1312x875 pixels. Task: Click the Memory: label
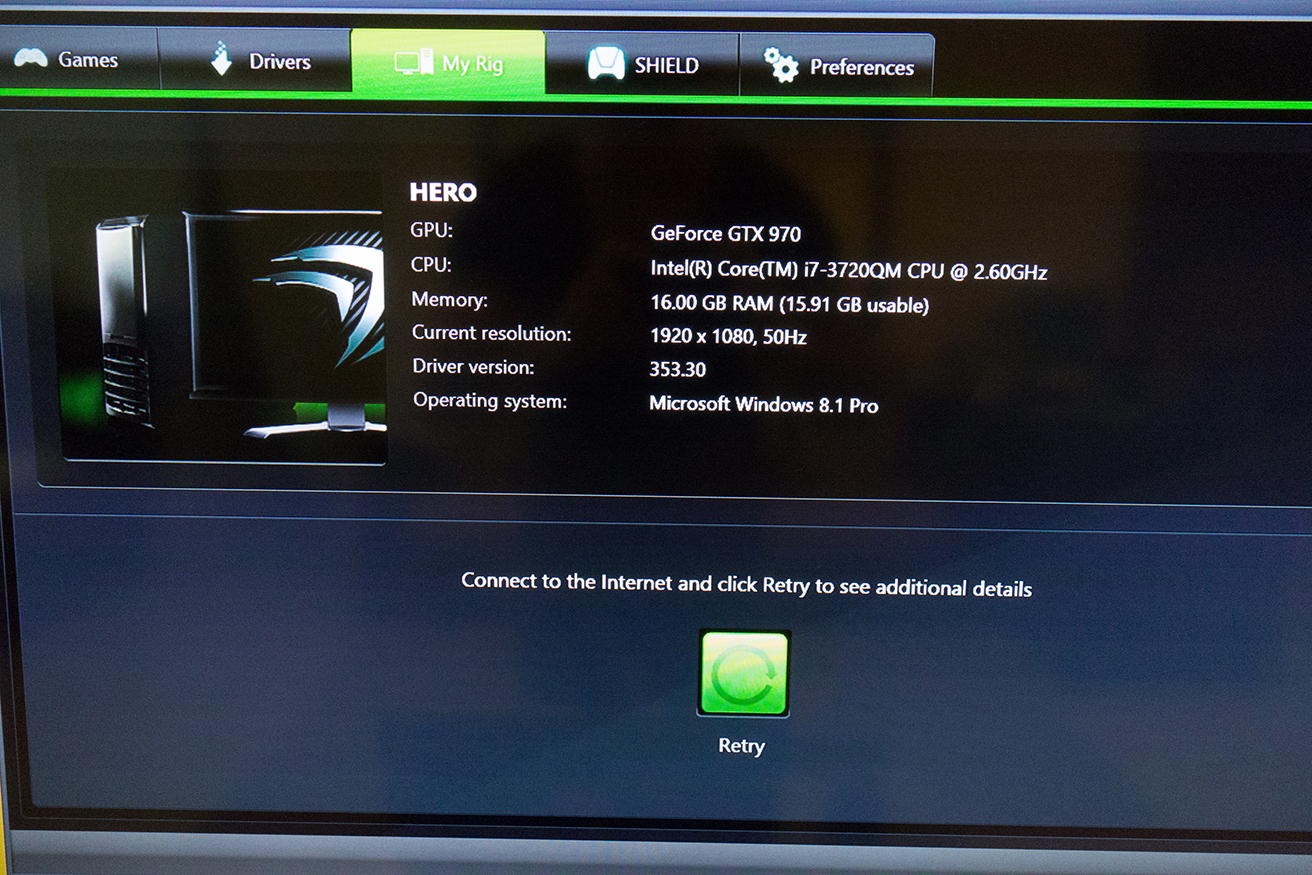[450, 299]
